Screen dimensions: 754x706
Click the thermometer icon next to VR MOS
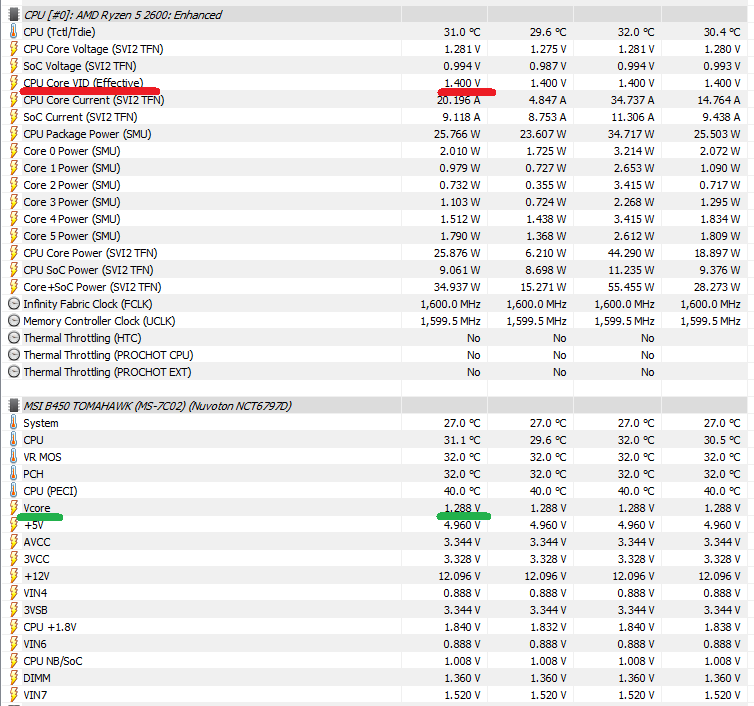(13, 457)
